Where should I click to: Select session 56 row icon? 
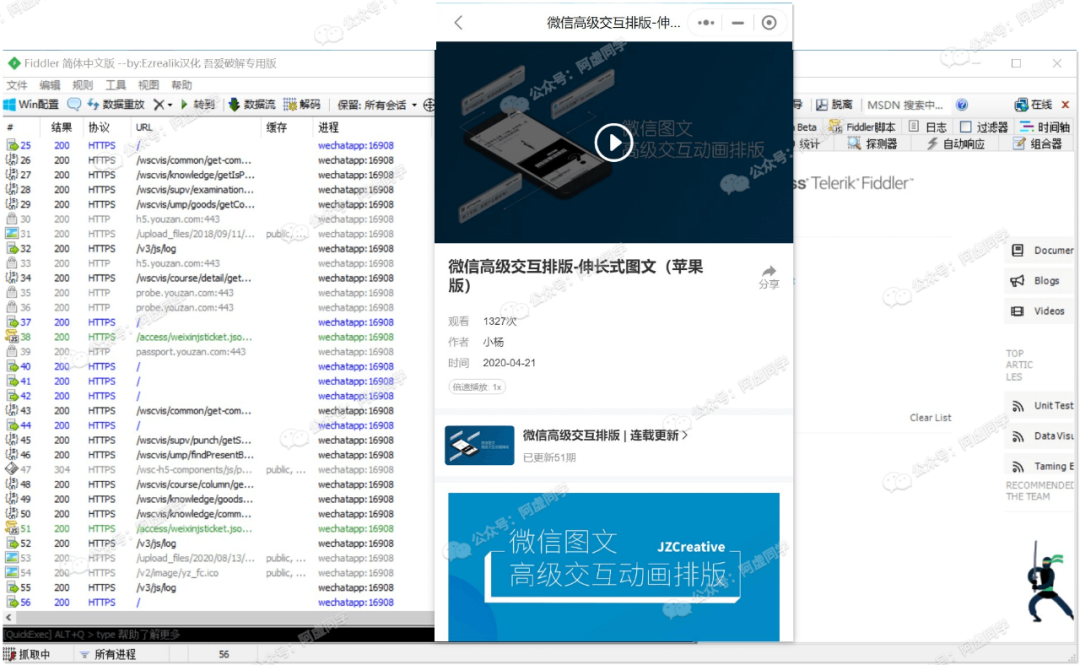point(12,602)
